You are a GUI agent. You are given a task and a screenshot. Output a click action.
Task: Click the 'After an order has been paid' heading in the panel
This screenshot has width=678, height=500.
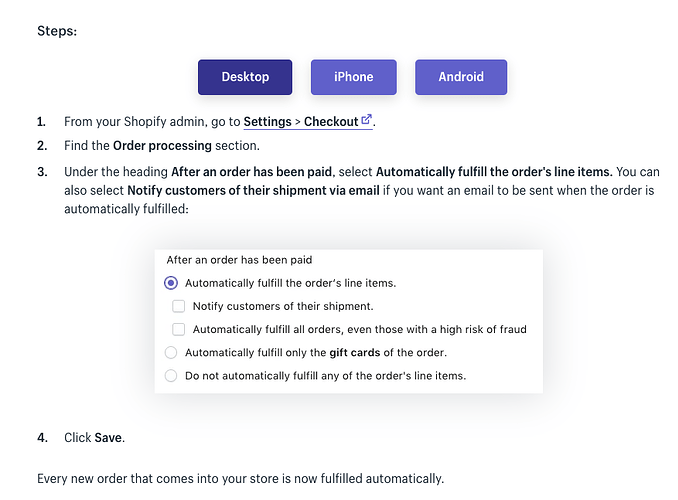coord(239,260)
